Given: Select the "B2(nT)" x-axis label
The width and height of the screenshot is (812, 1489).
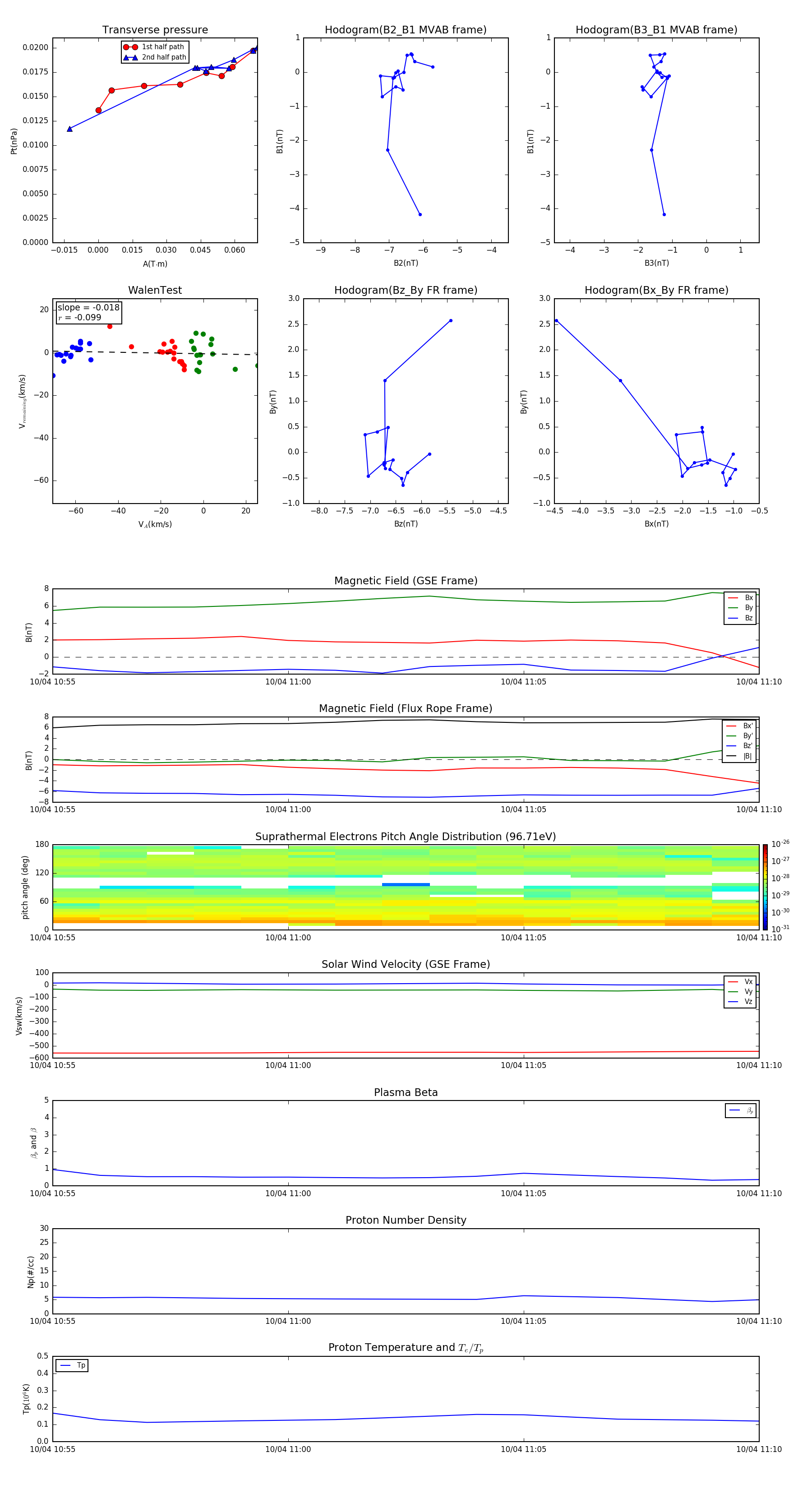Looking at the screenshot, I should click(x=406, y=263).
